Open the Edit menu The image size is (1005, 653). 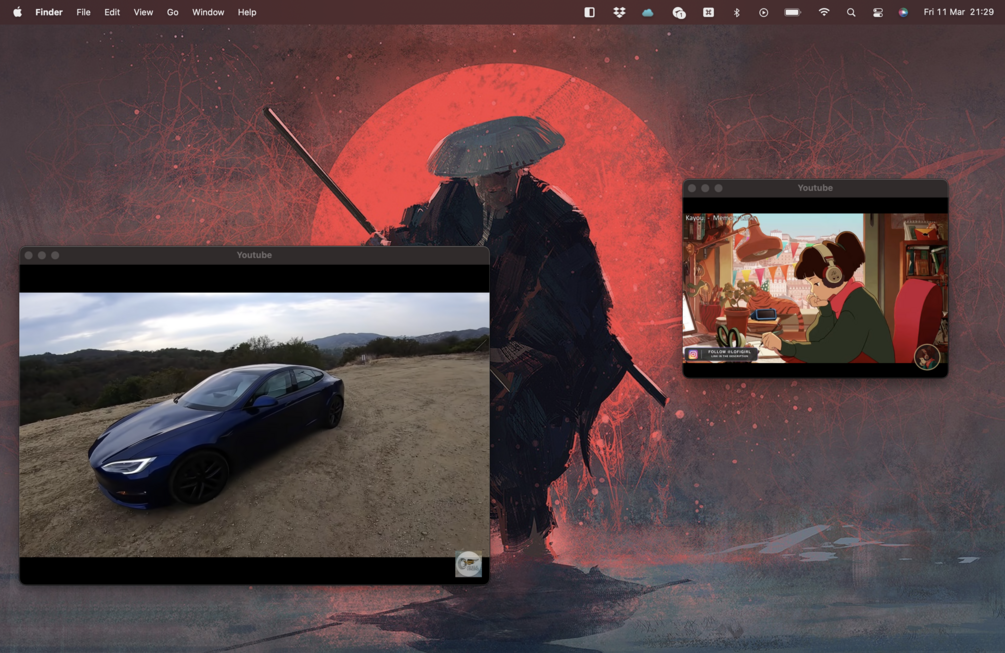coord(112,12)
